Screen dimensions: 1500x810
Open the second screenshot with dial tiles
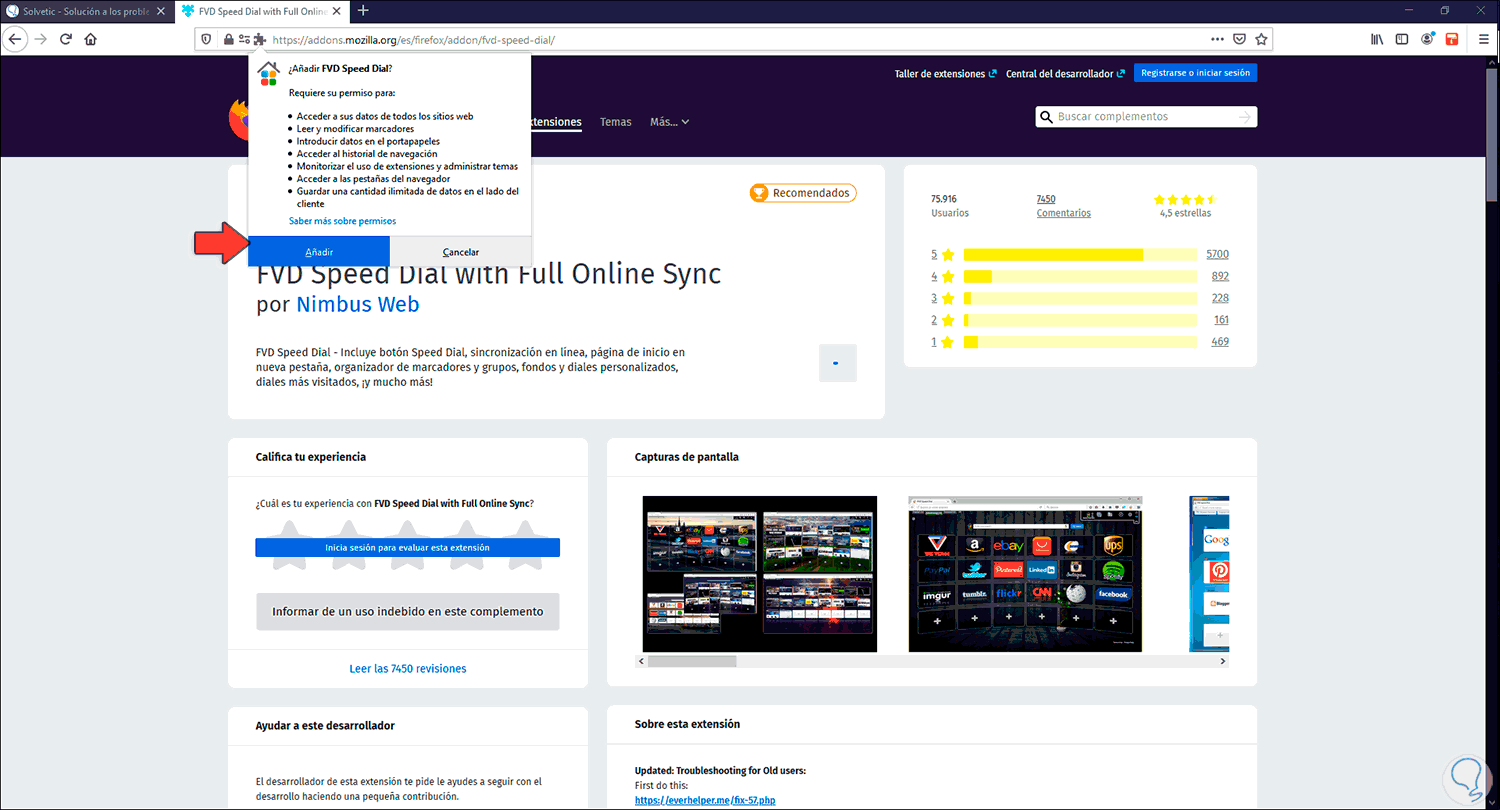[x=1025, y=574]
